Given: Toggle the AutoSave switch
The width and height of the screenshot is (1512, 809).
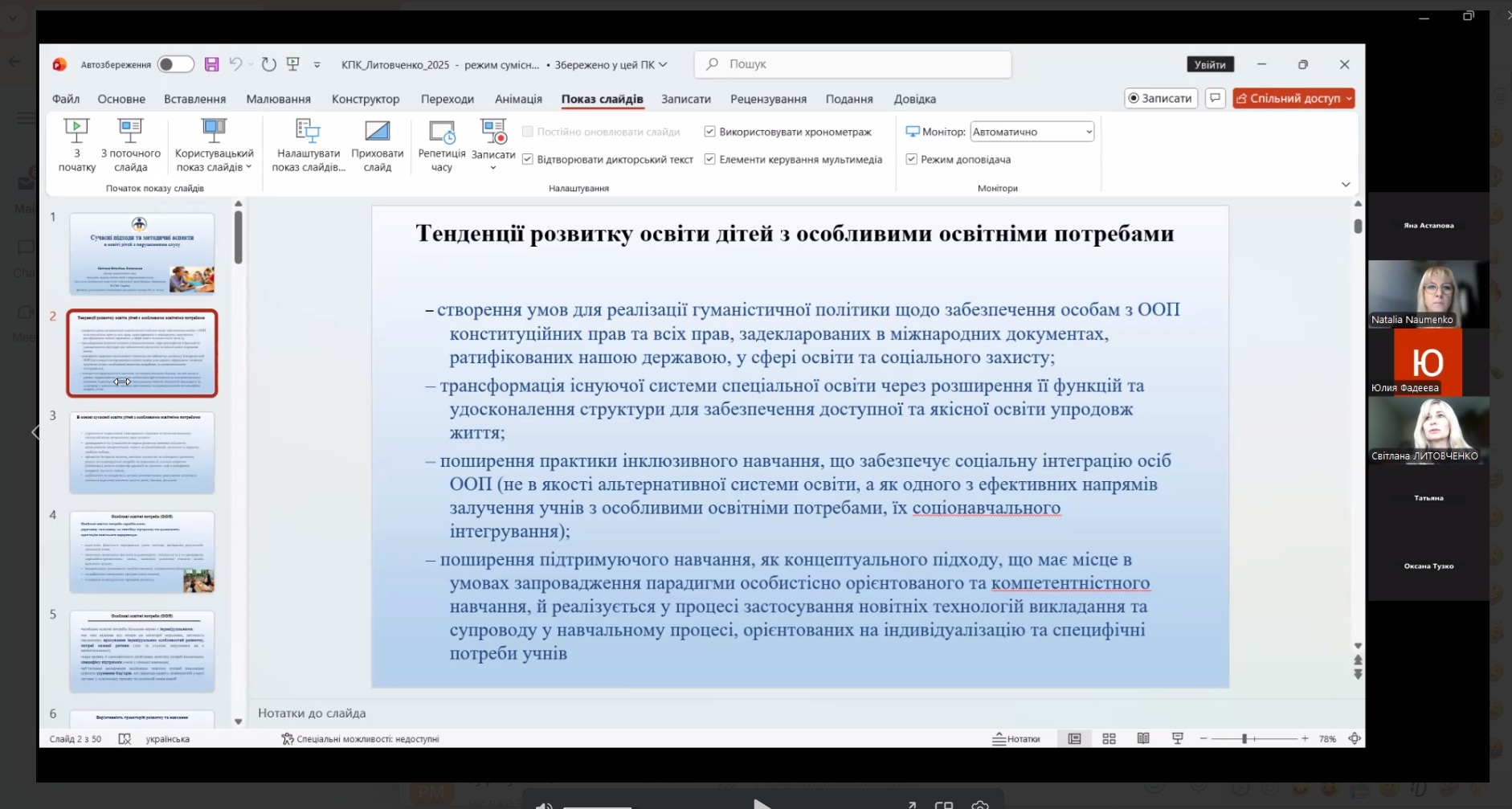Looking at the screenshot, I should [175, 64].
